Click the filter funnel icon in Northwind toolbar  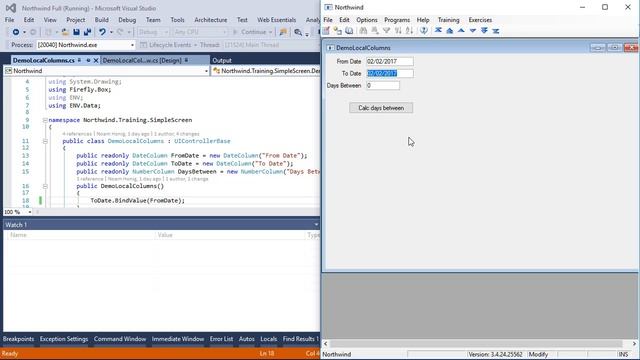[x=386, y=31]
